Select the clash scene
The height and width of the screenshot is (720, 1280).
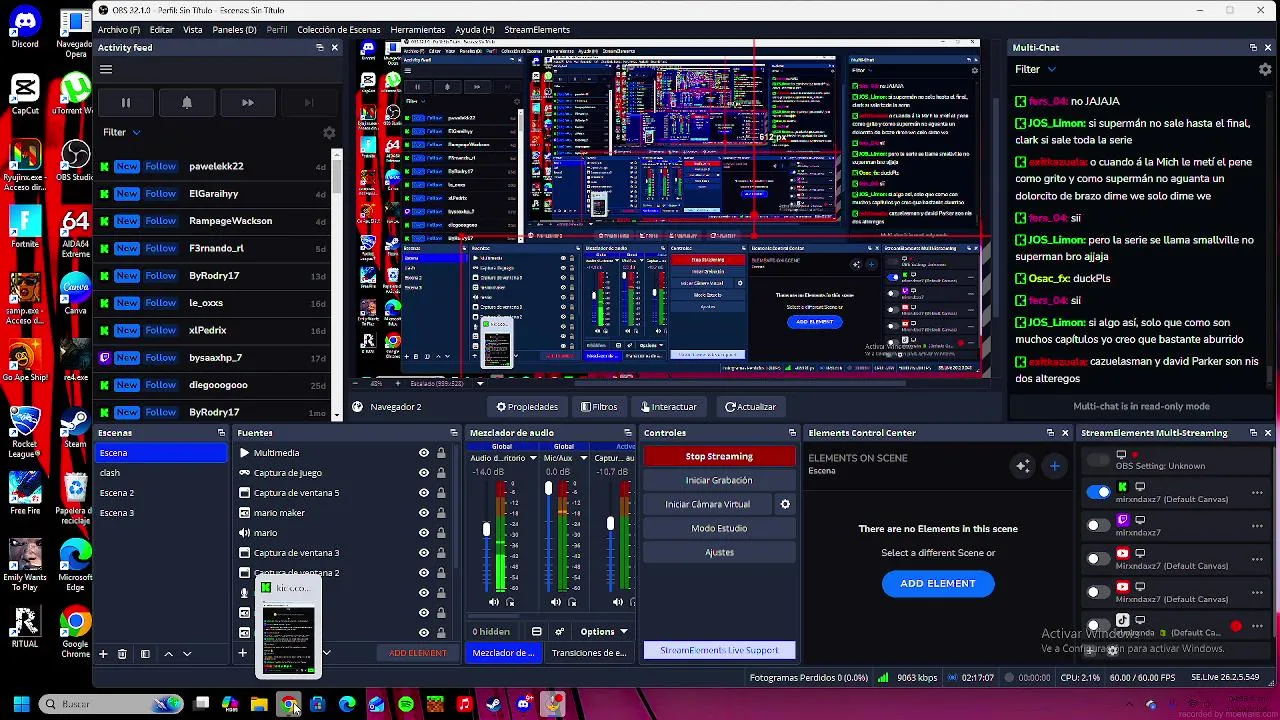(162, 473)
